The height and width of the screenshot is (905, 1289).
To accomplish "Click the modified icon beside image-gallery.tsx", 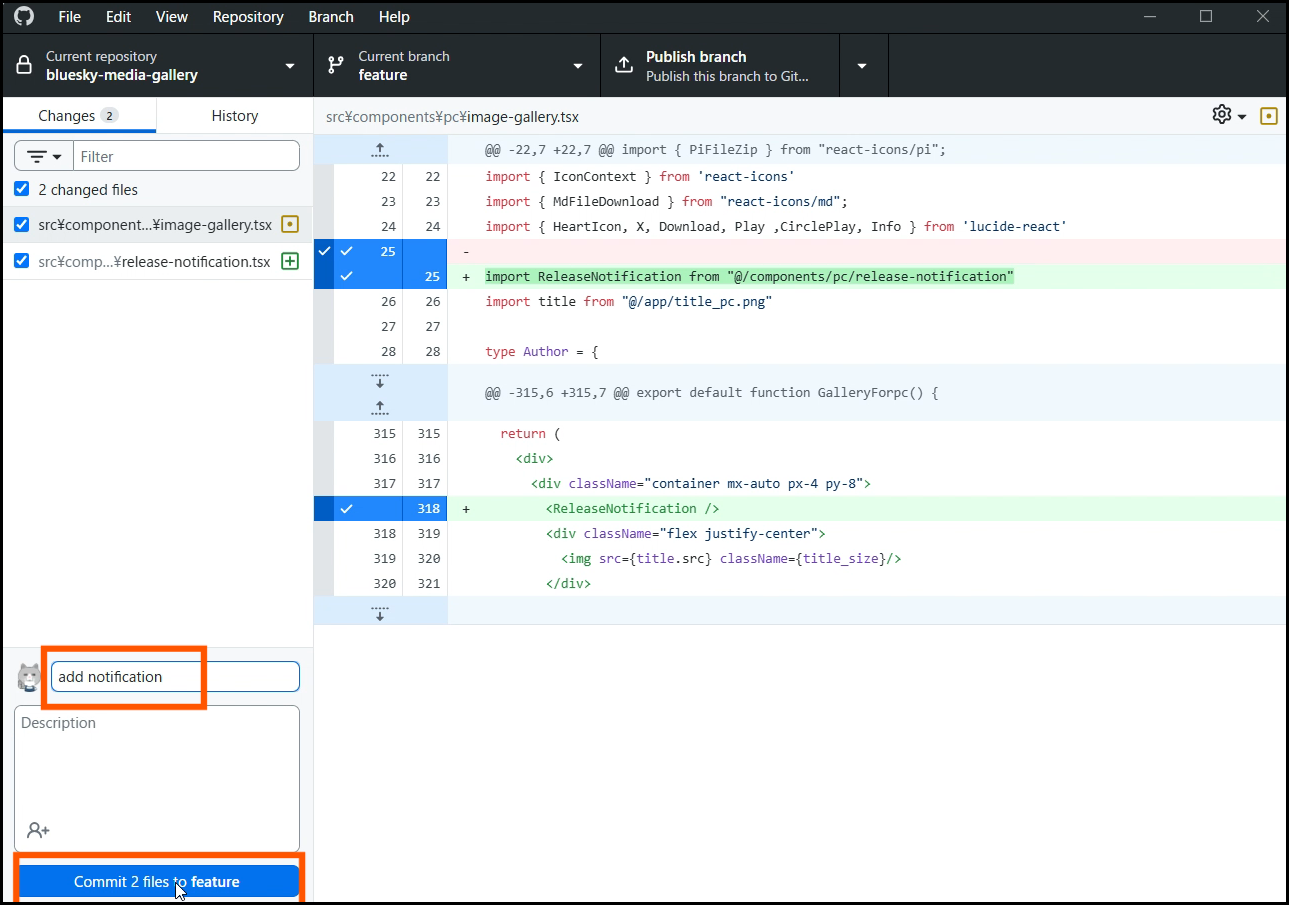I will 290,224.
